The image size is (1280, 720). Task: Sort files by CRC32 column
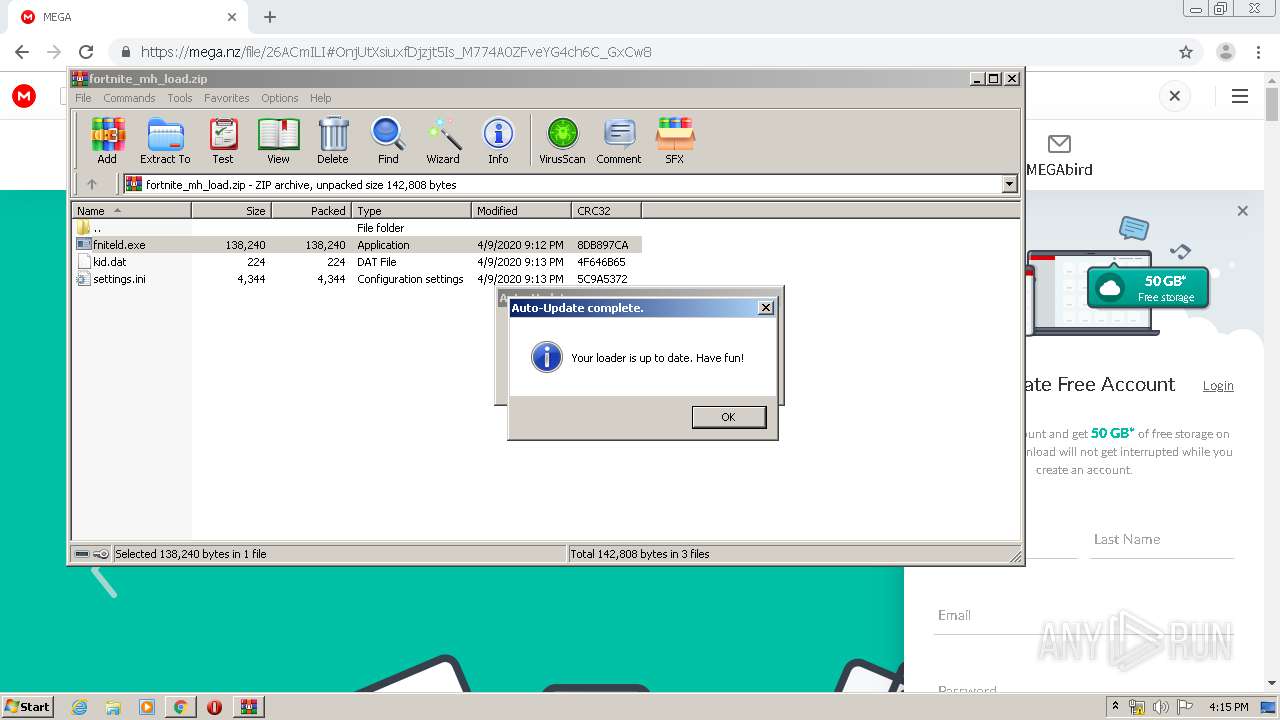pyautogui.click(x=606, y=210)
